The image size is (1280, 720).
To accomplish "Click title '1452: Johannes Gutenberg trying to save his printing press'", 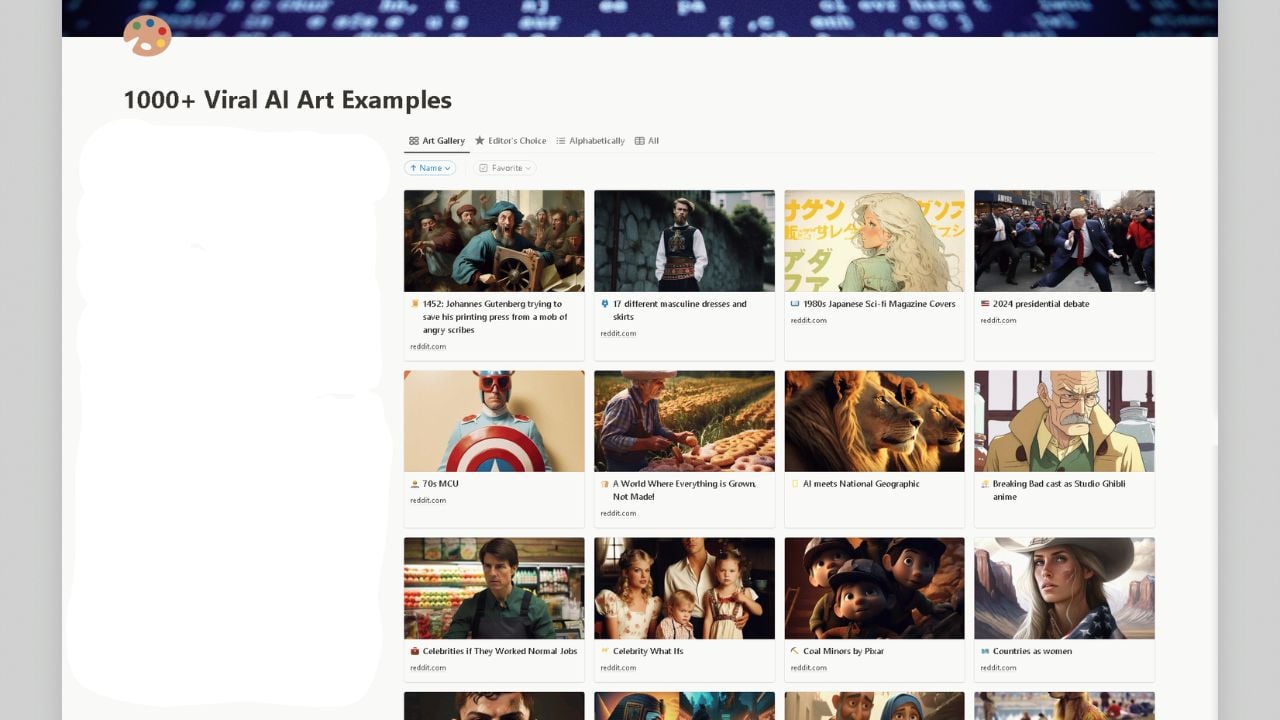I will tap(495, 317).
